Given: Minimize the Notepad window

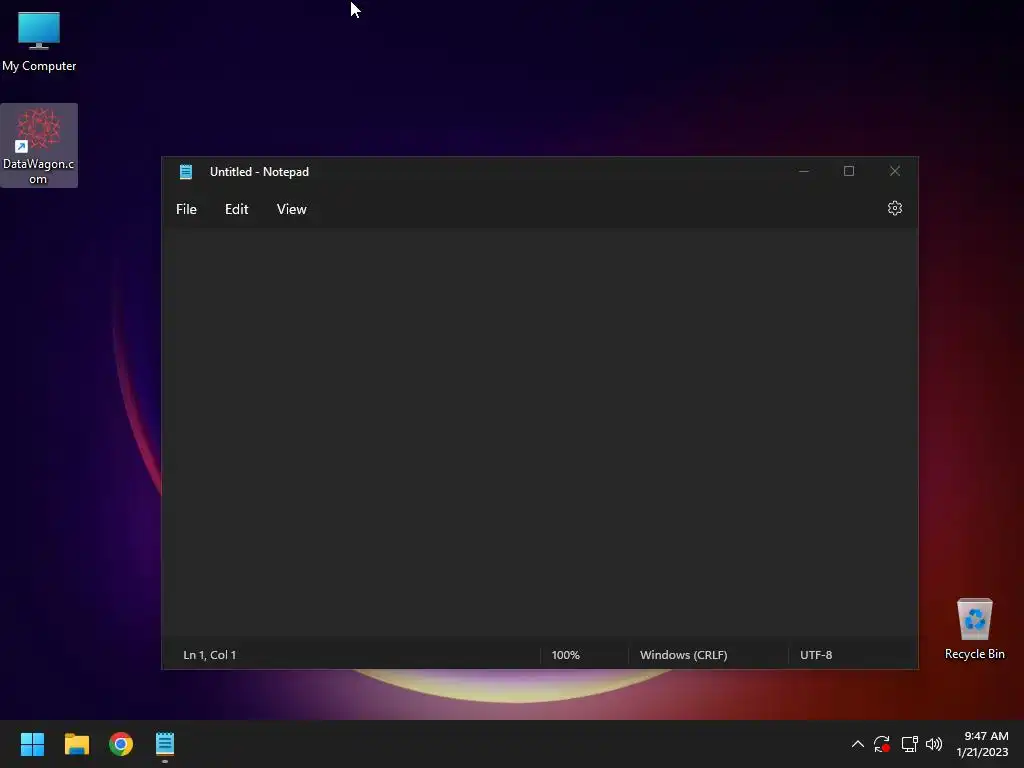Looking at the screenshot, I should [x=804, y=171].
